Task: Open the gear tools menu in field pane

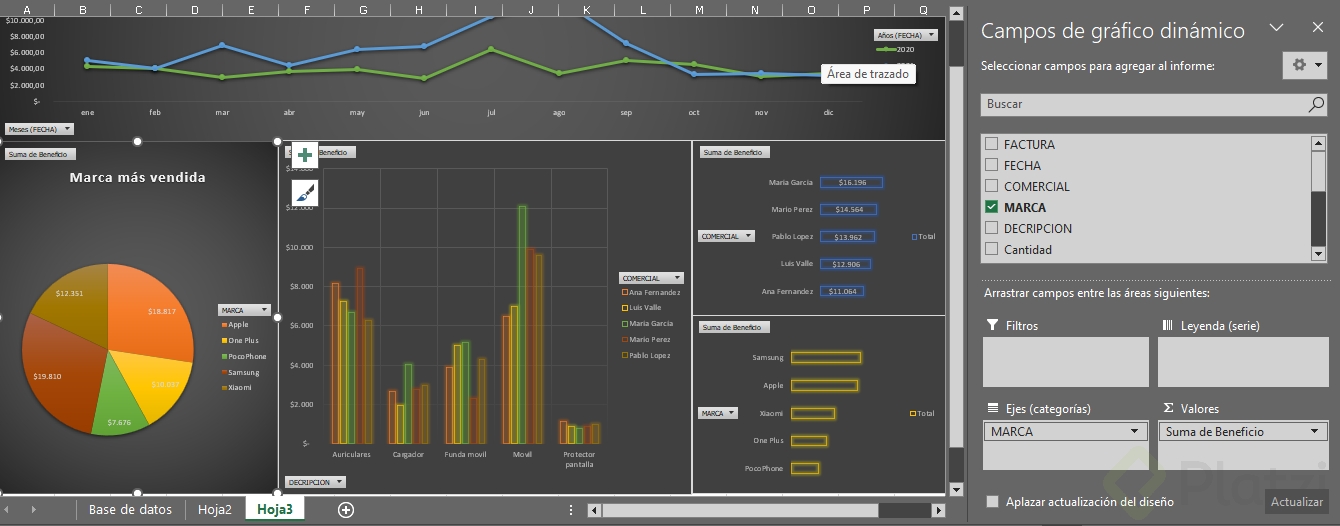Action: click(1305, 65)
